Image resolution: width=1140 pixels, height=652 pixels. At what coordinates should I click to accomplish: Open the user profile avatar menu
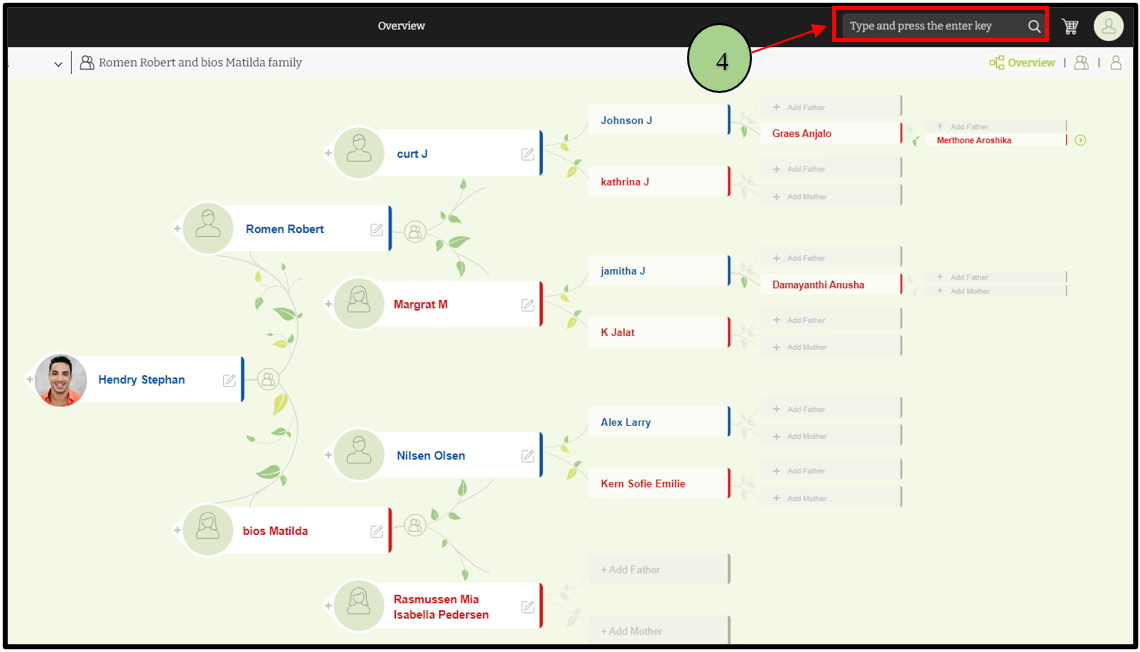coord(1108,26)
